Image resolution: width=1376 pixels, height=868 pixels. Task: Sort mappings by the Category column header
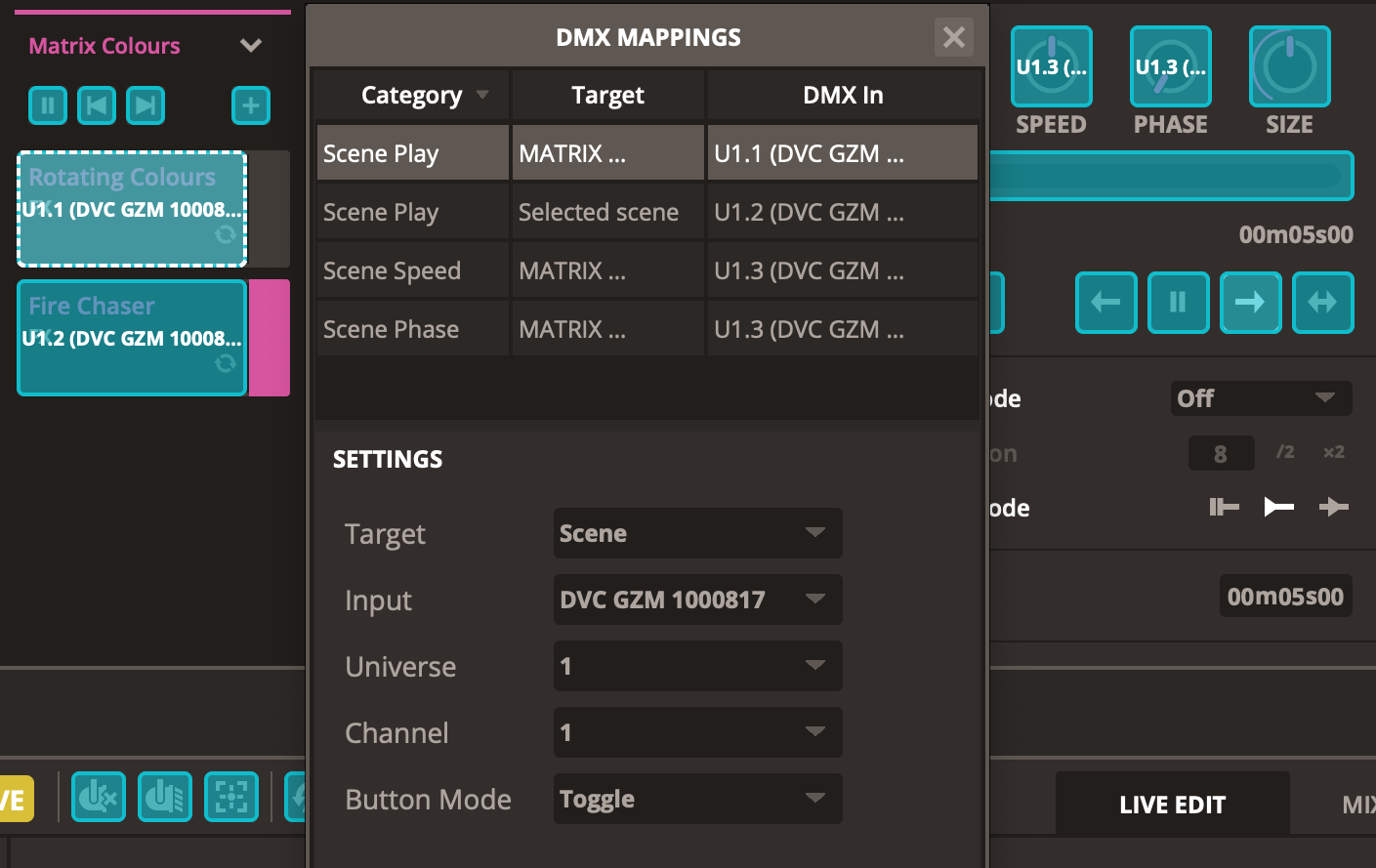click(x=412, y=95)
